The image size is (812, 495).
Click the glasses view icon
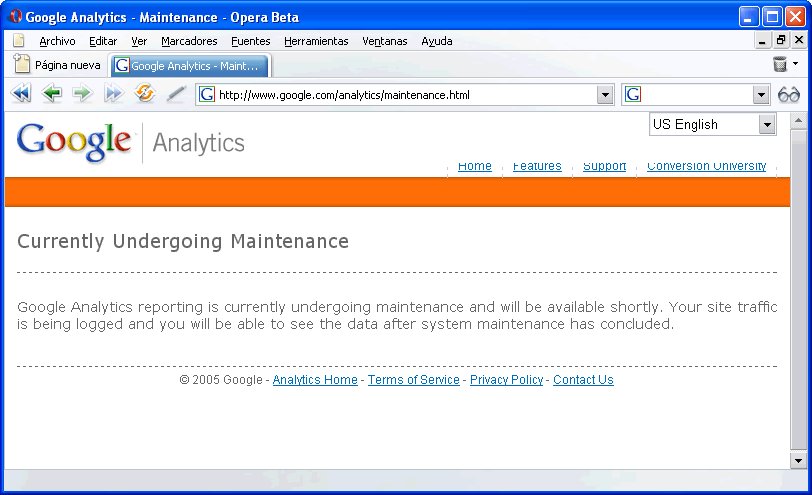[789, 95]
